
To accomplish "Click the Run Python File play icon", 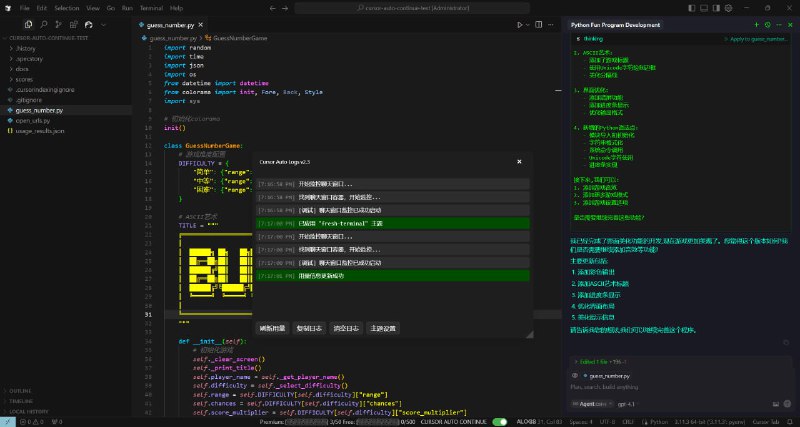I will click(x=520, y=23).
